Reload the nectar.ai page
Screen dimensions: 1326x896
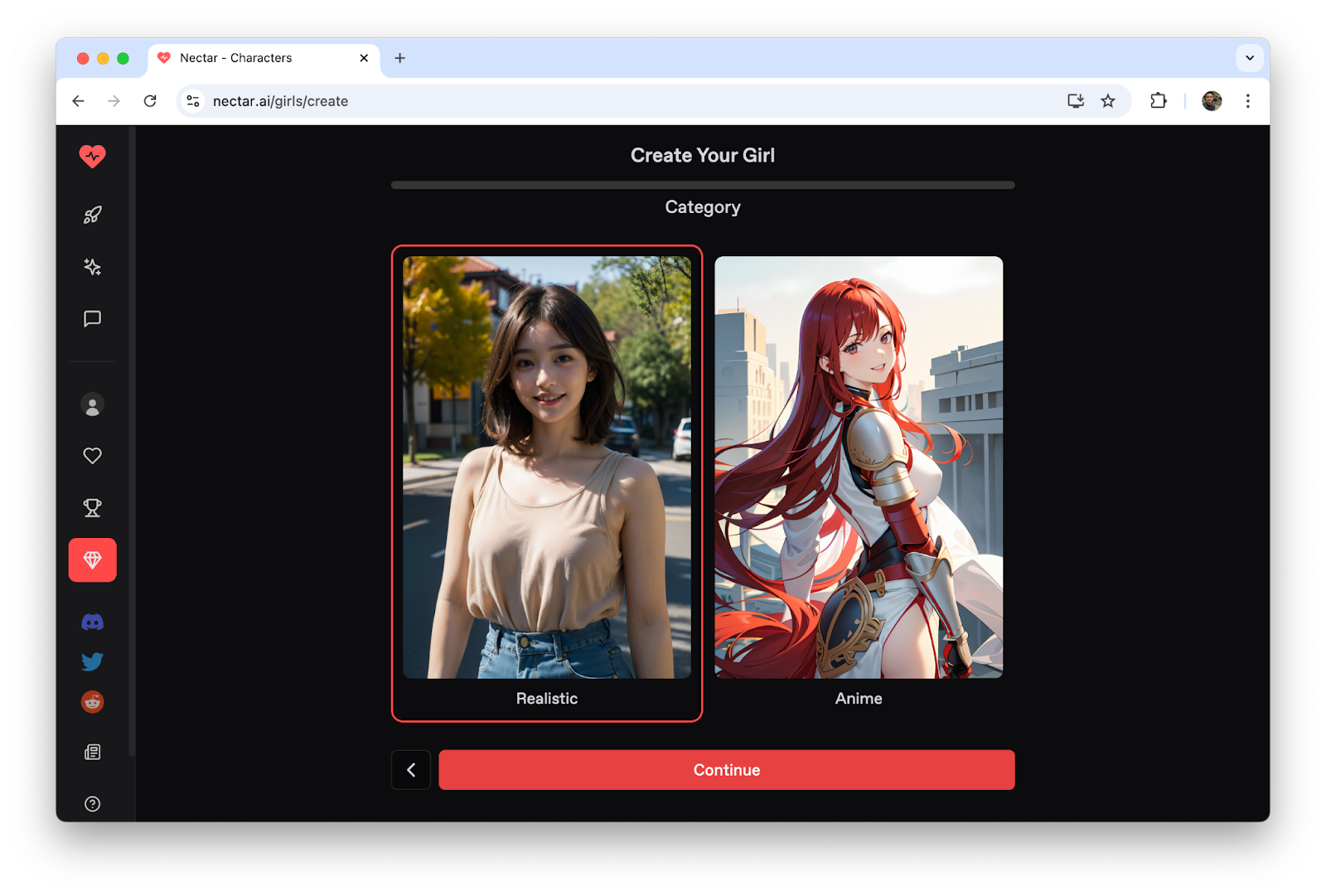pos(150,101)
